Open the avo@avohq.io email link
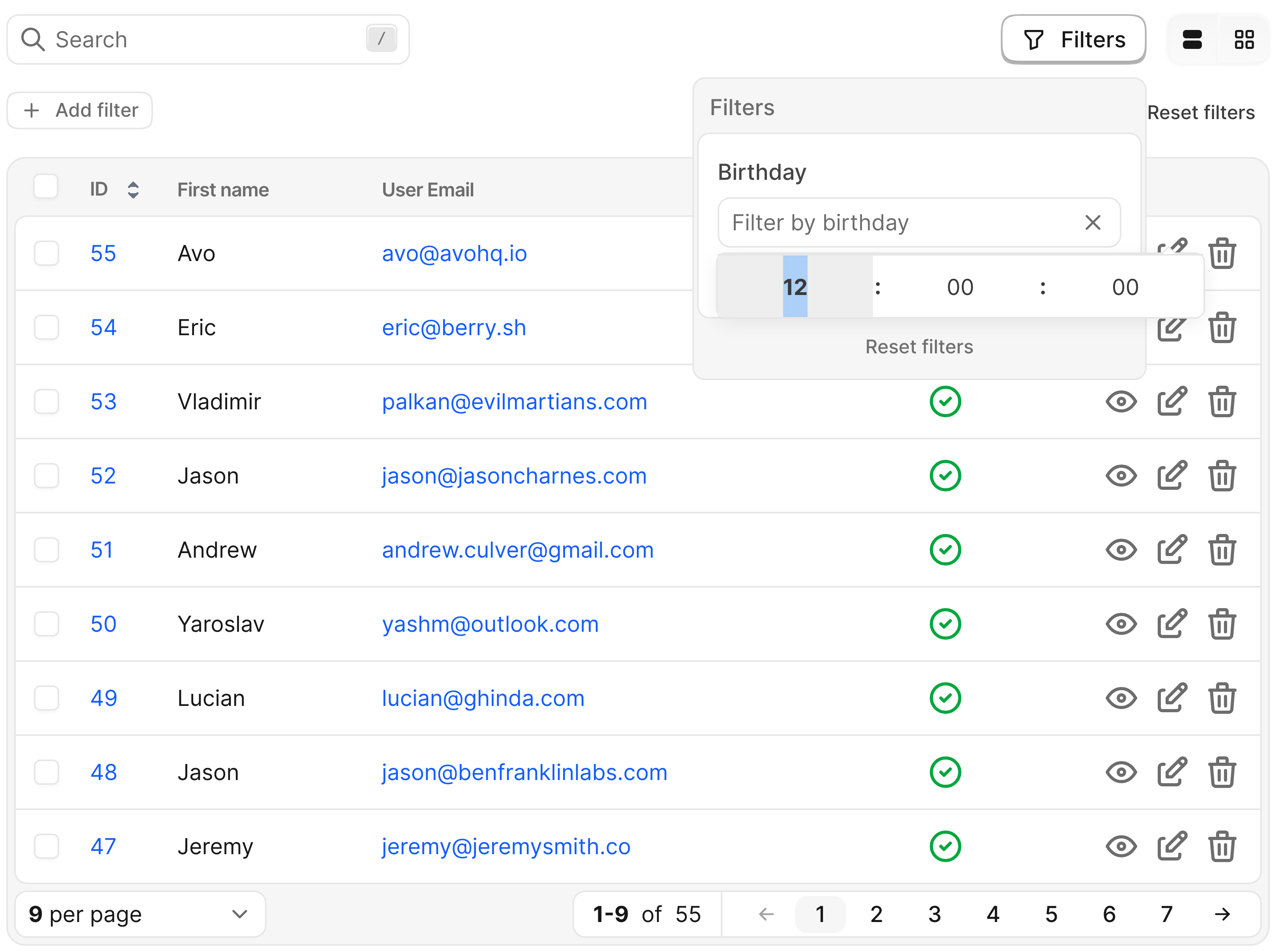This screenshot has width=1276, height=952. click(454, 254)
